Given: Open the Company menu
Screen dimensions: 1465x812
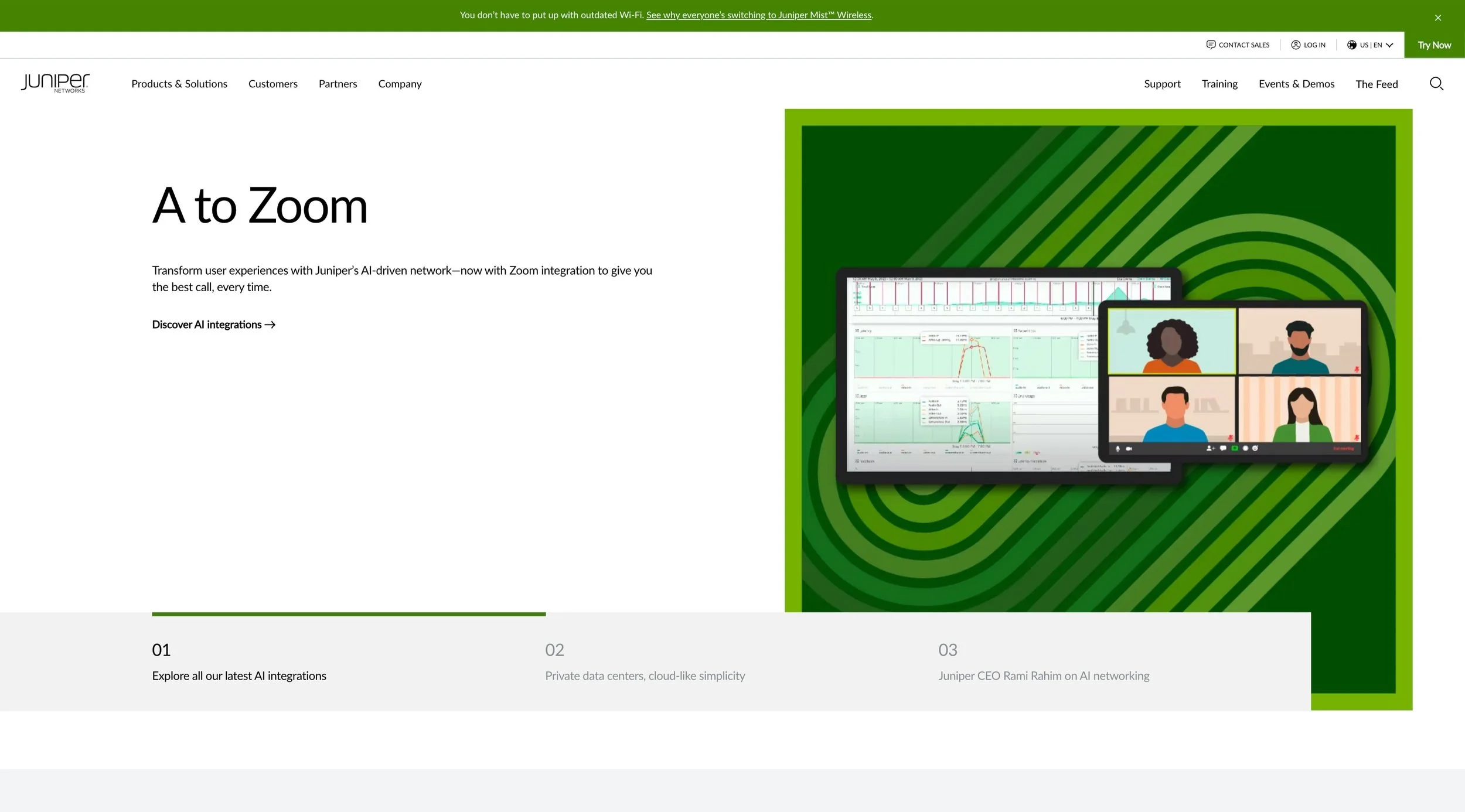Looking at the screenshot, I should click(x=400, y=84).
